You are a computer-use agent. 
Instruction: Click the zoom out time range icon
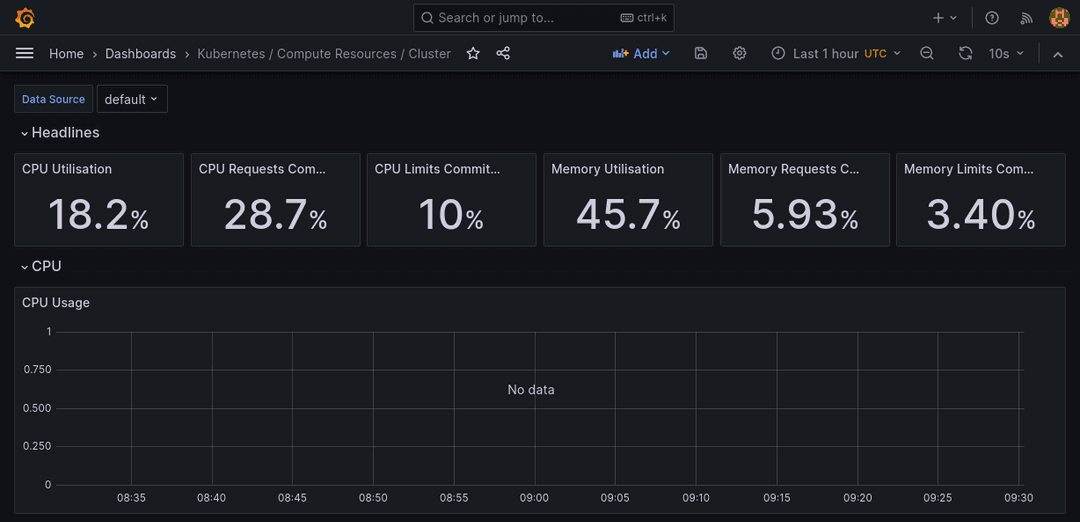tap(927, 54)
